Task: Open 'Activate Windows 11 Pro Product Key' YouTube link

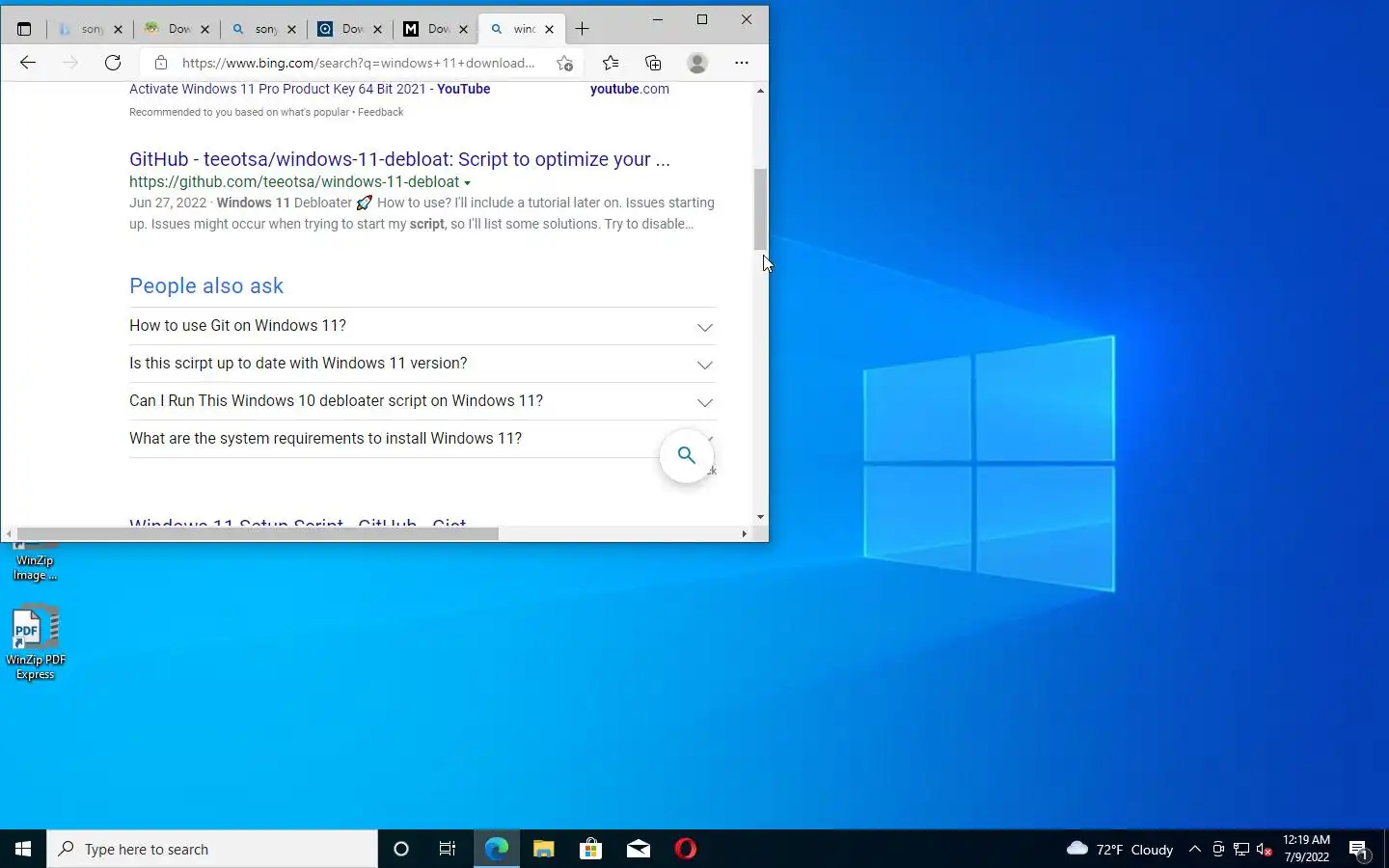Action: point(310,89)
